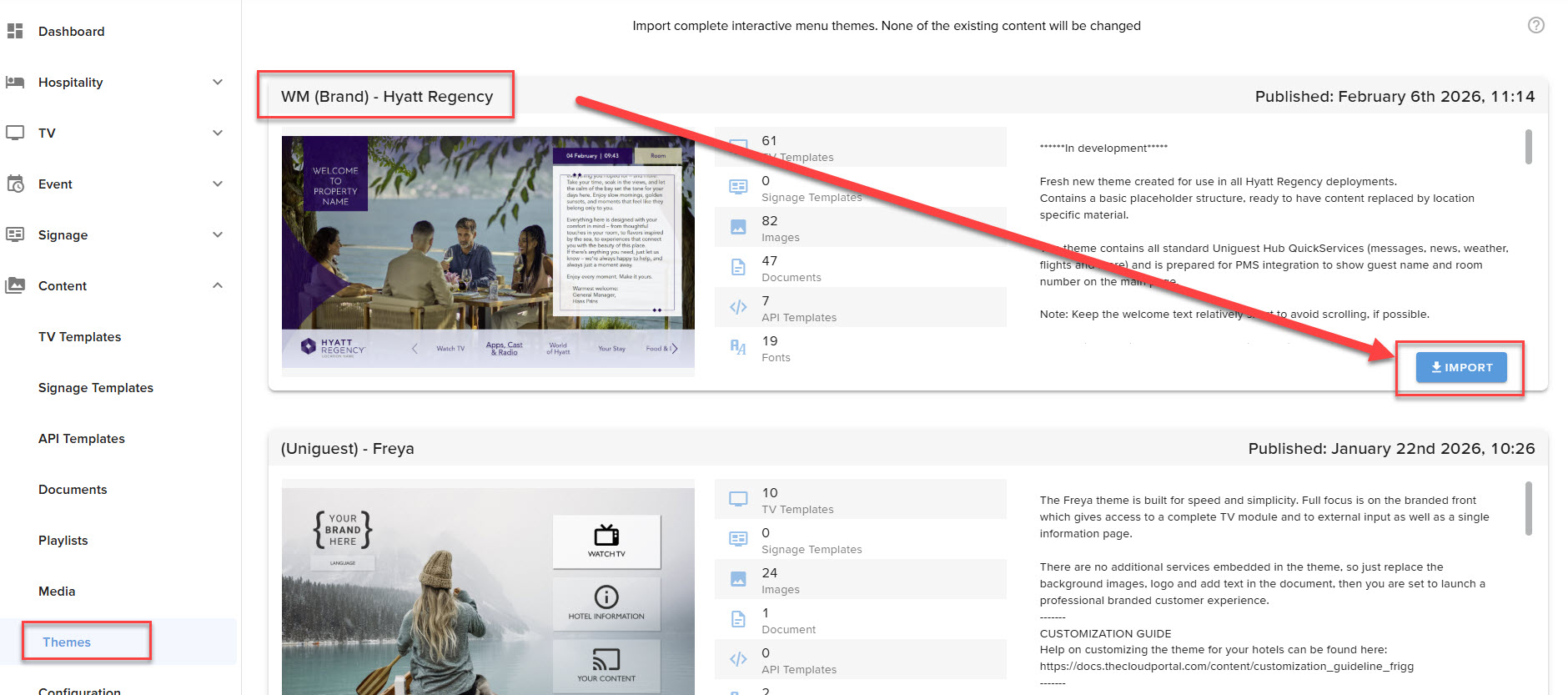This screenshot has width=1568, height=695.
Task: Click the Hospitality bed icon
Action: [x=15, y=83]
